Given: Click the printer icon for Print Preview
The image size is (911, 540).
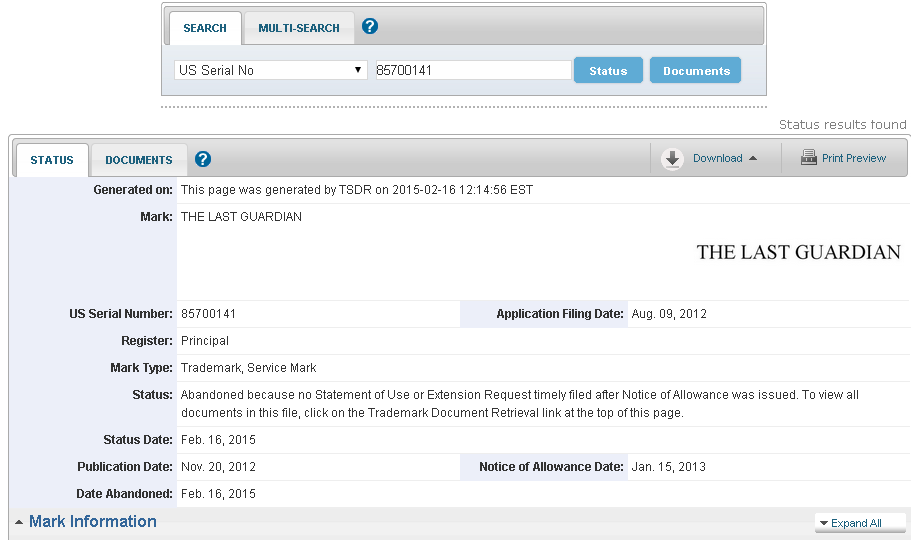Looking at the screenshot, I should (x=808, y=157).
